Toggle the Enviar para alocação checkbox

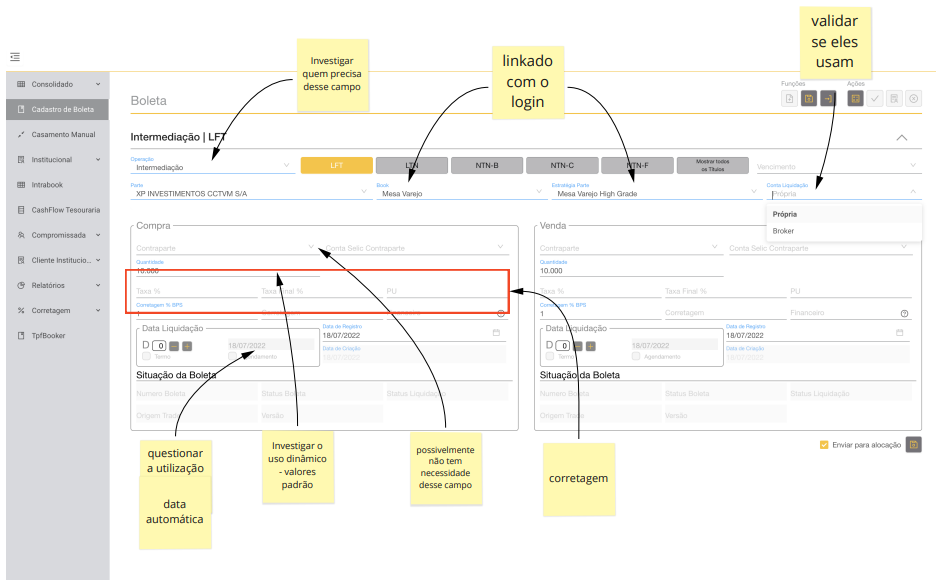824,445
